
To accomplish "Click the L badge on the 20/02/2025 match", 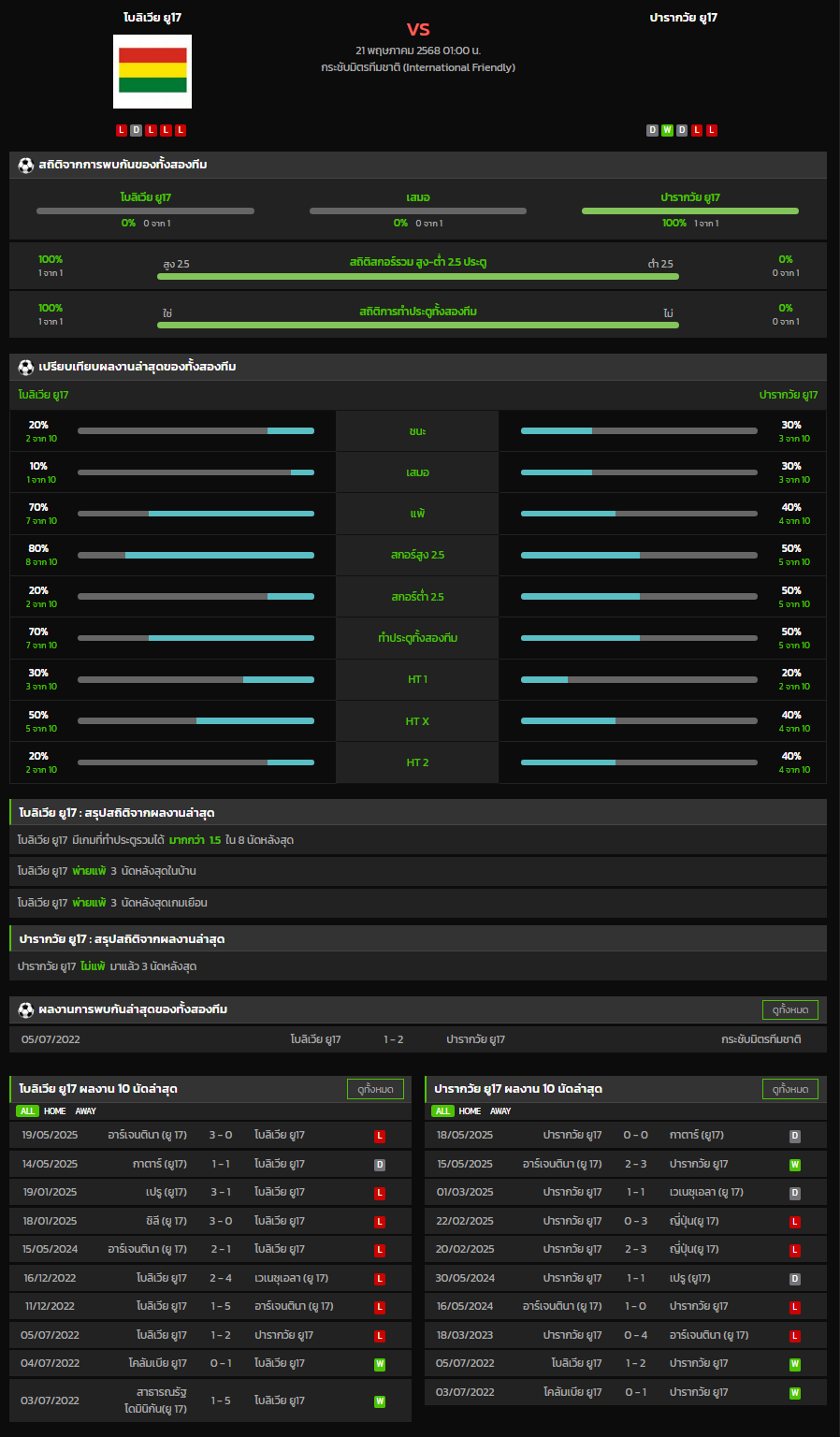I will (795, 1250).
